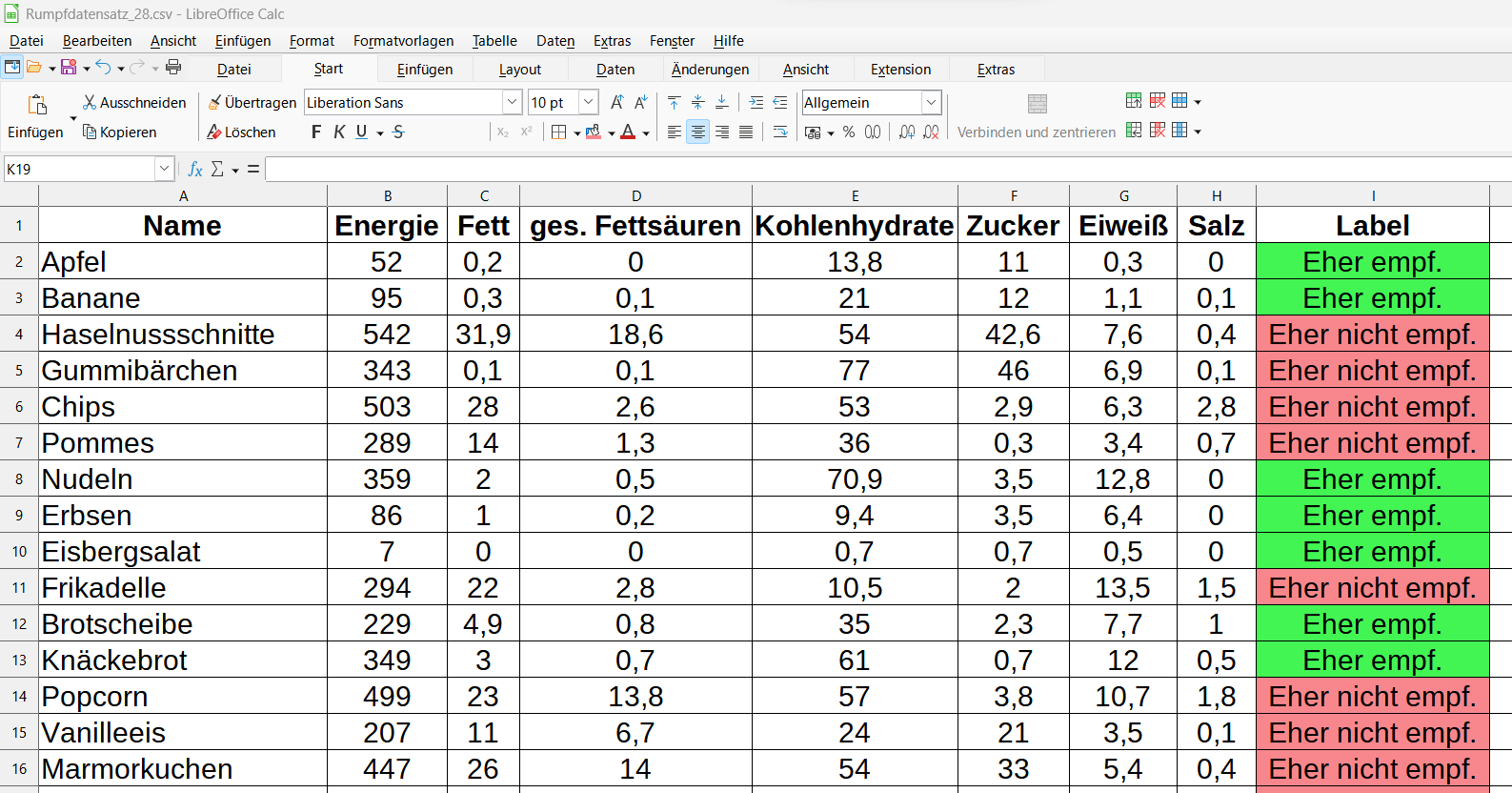Click the undo arrow icon
Viewport: 1512px width, 793px height.
tap(103, 67)
